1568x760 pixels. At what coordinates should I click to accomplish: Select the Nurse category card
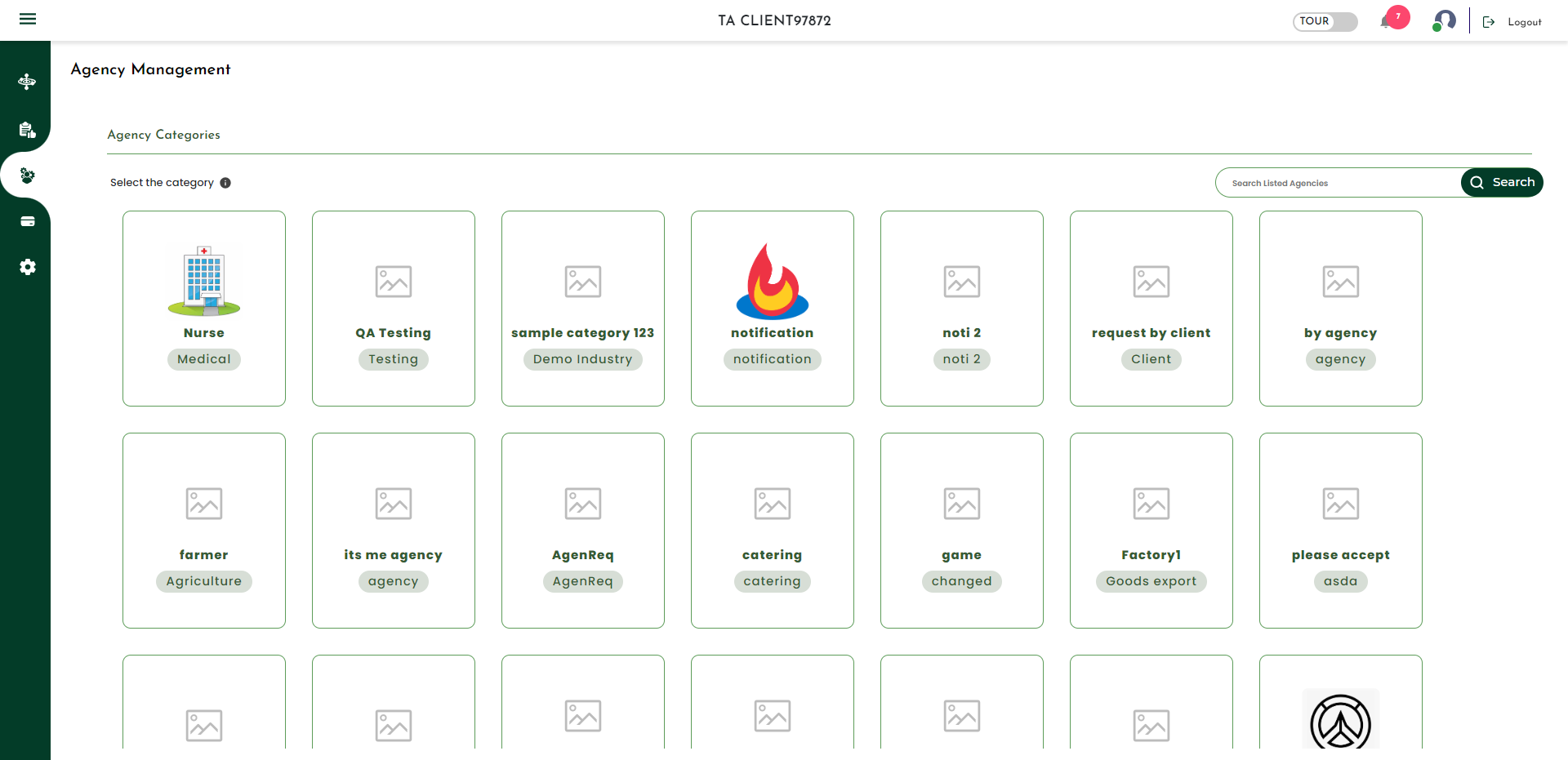coord(204,308)
